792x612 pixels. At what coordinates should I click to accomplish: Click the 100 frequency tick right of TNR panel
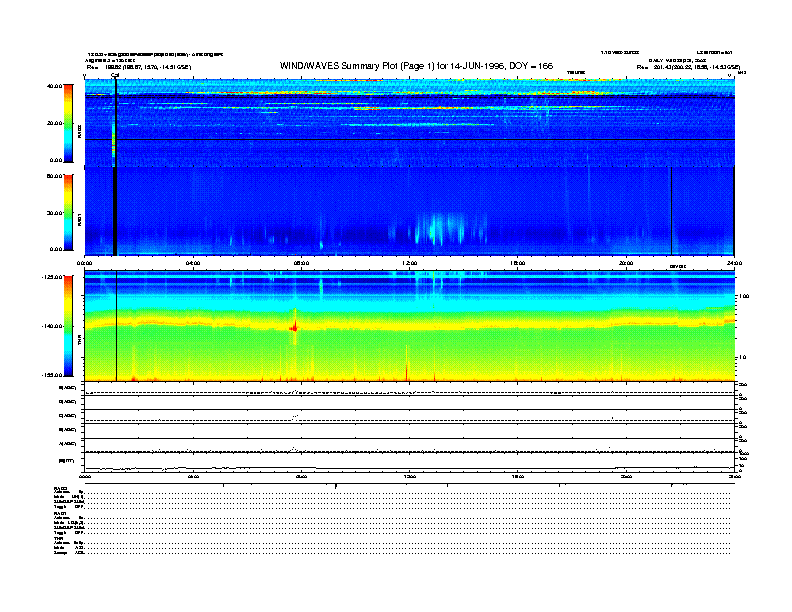[x=744, y=296]
